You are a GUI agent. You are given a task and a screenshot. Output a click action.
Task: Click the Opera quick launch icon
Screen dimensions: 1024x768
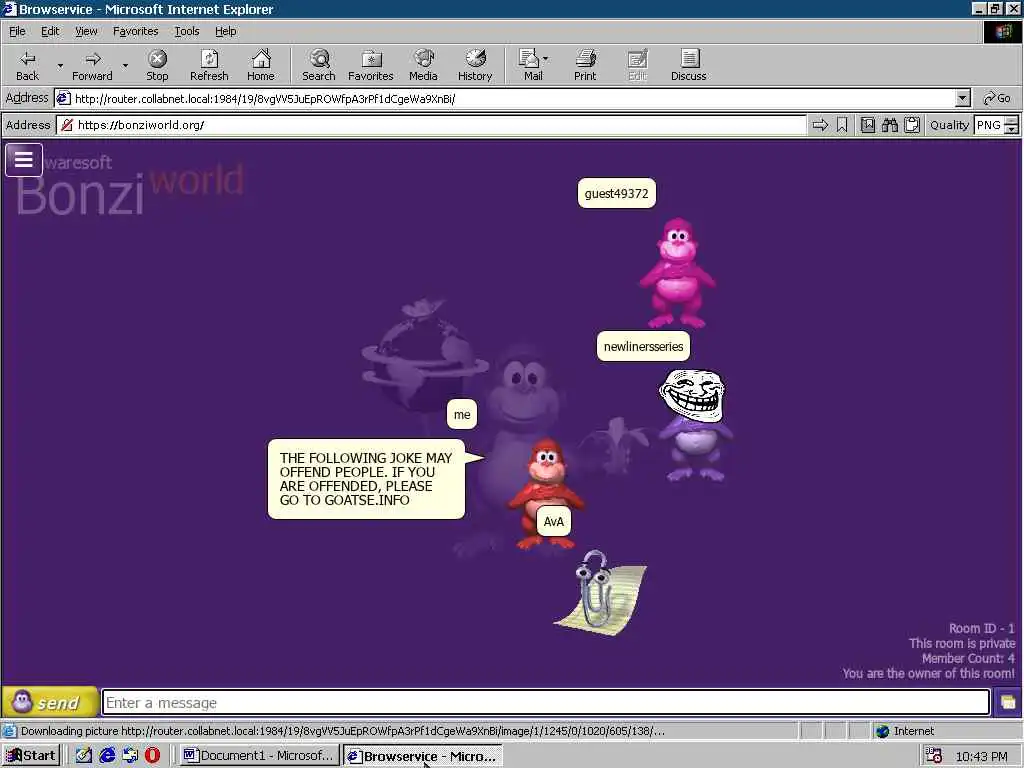pyautogui.click(x=153, y=755)
